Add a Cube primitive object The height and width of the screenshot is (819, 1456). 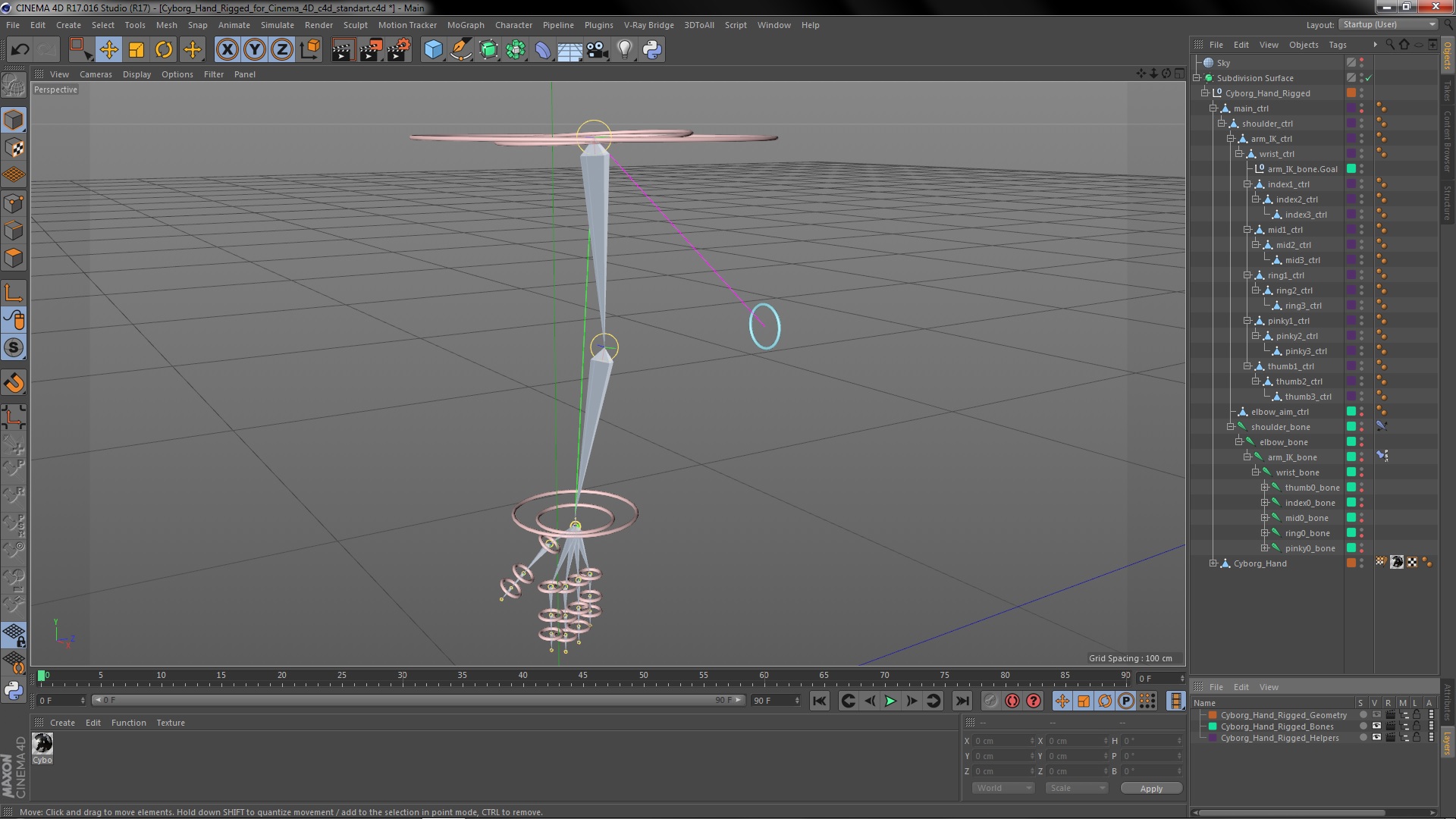coord(433,50)
